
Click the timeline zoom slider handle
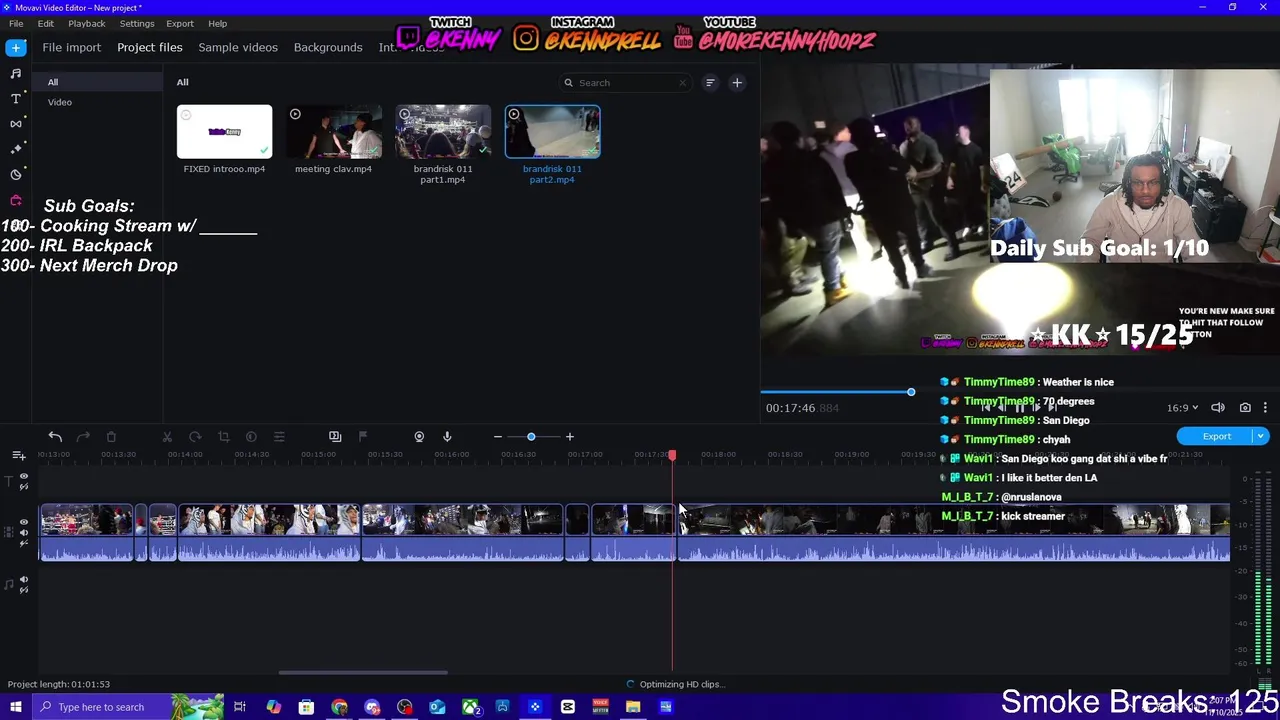(x=531, y=437)
